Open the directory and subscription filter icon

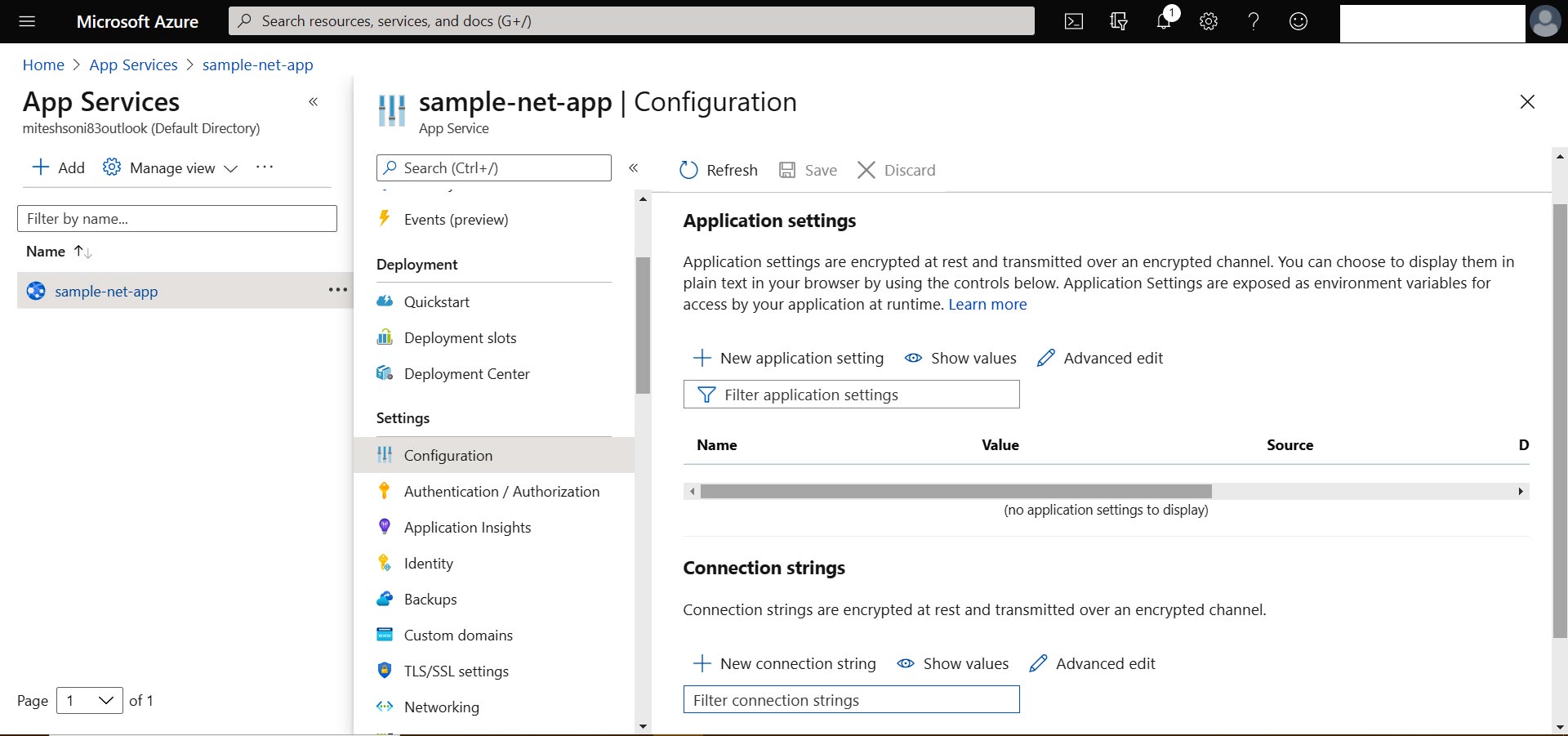(1119, 21)
